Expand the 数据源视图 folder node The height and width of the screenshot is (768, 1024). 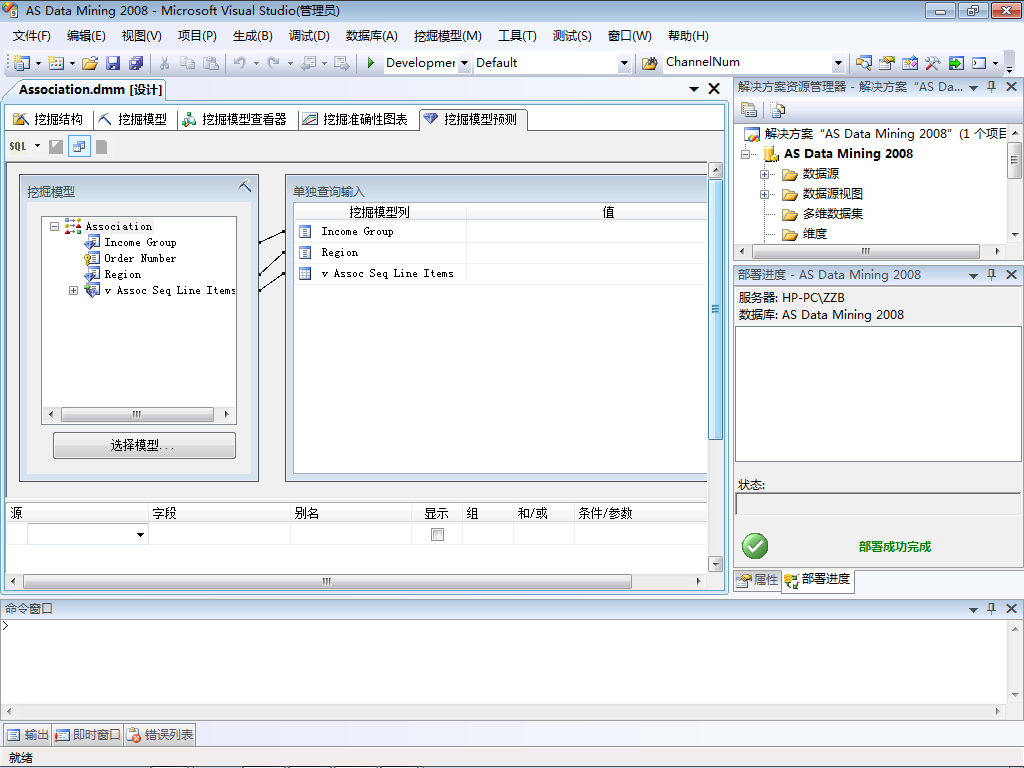(764, 194)
